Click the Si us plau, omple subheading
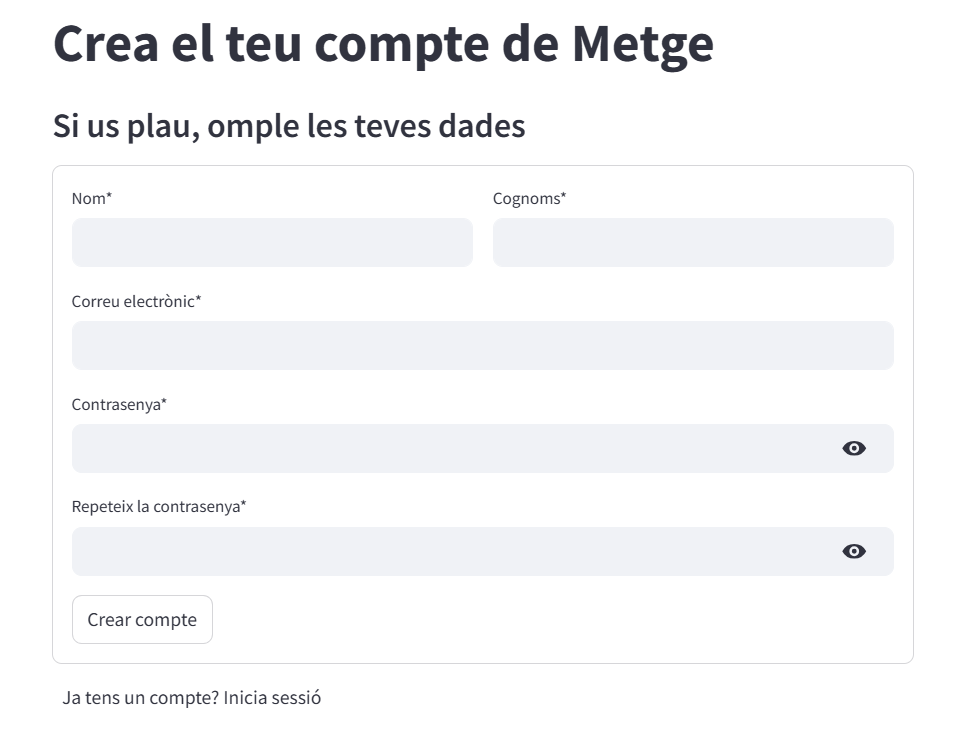The image size is (961, 733). [289, 127]
